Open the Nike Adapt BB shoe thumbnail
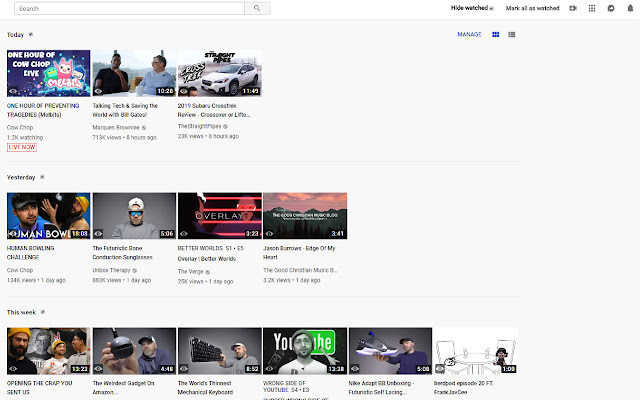Image resolution: width=640 pixels, height=400 pixels. (390, 351)
